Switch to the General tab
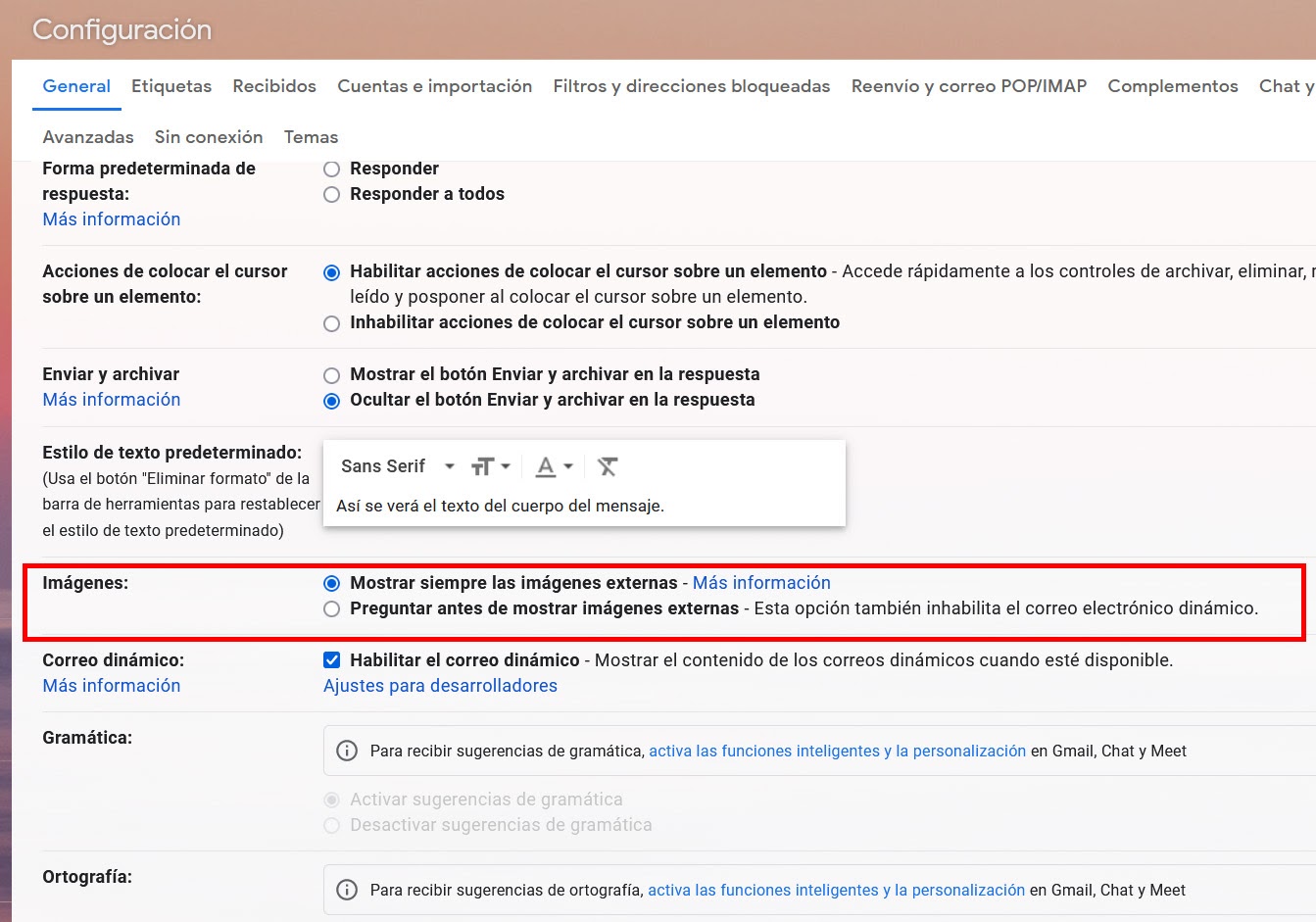The image size is (1316, 922). tap(76, 86)
